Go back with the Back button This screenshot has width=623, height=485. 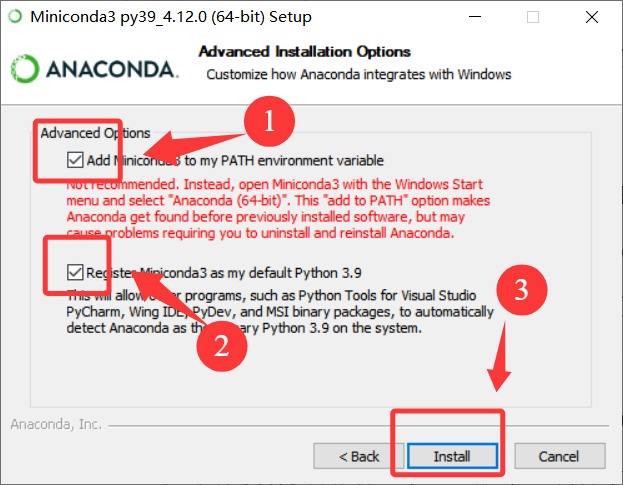pyautogui.click(x=358, y=456)
